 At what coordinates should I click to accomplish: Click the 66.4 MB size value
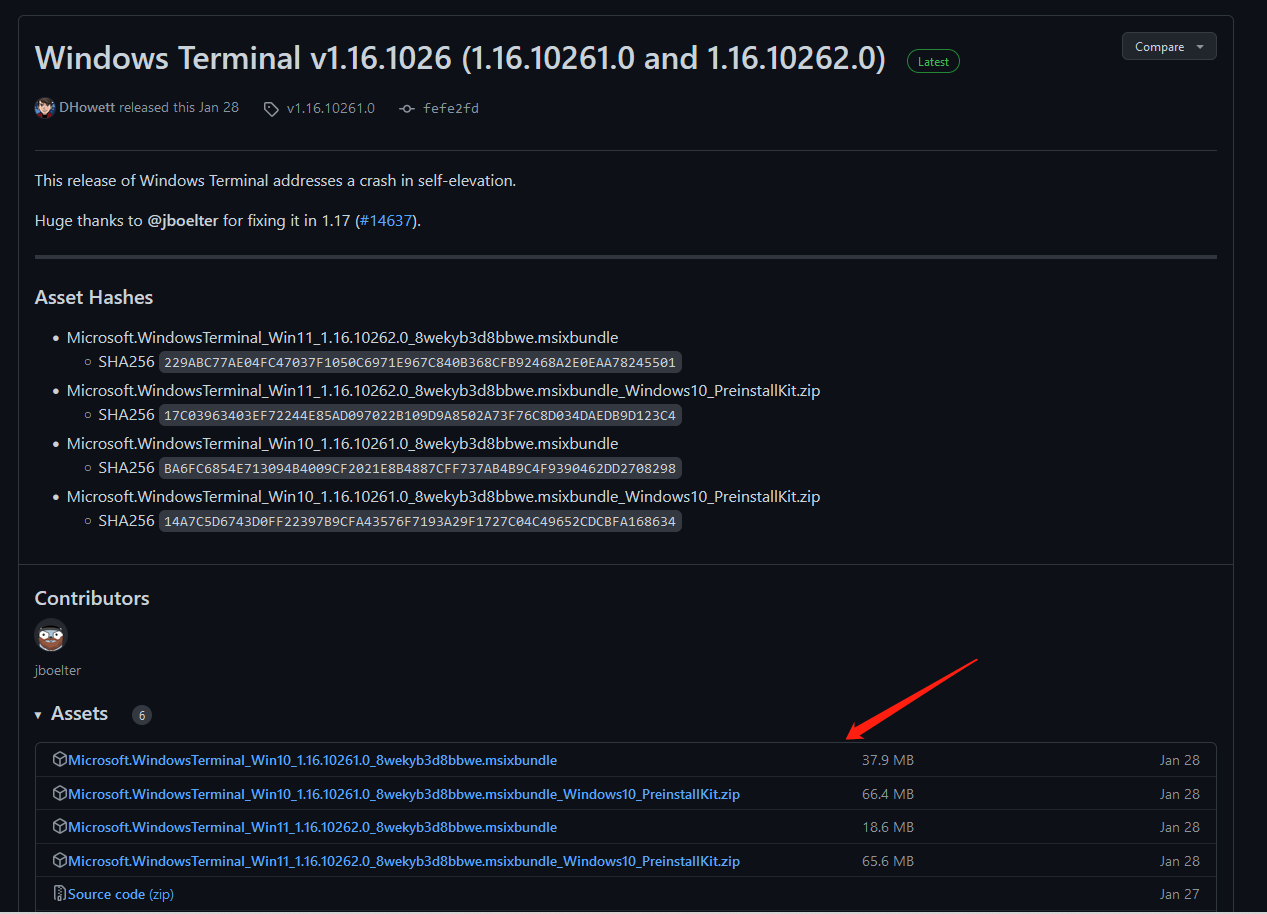click(x=888, y=794)
